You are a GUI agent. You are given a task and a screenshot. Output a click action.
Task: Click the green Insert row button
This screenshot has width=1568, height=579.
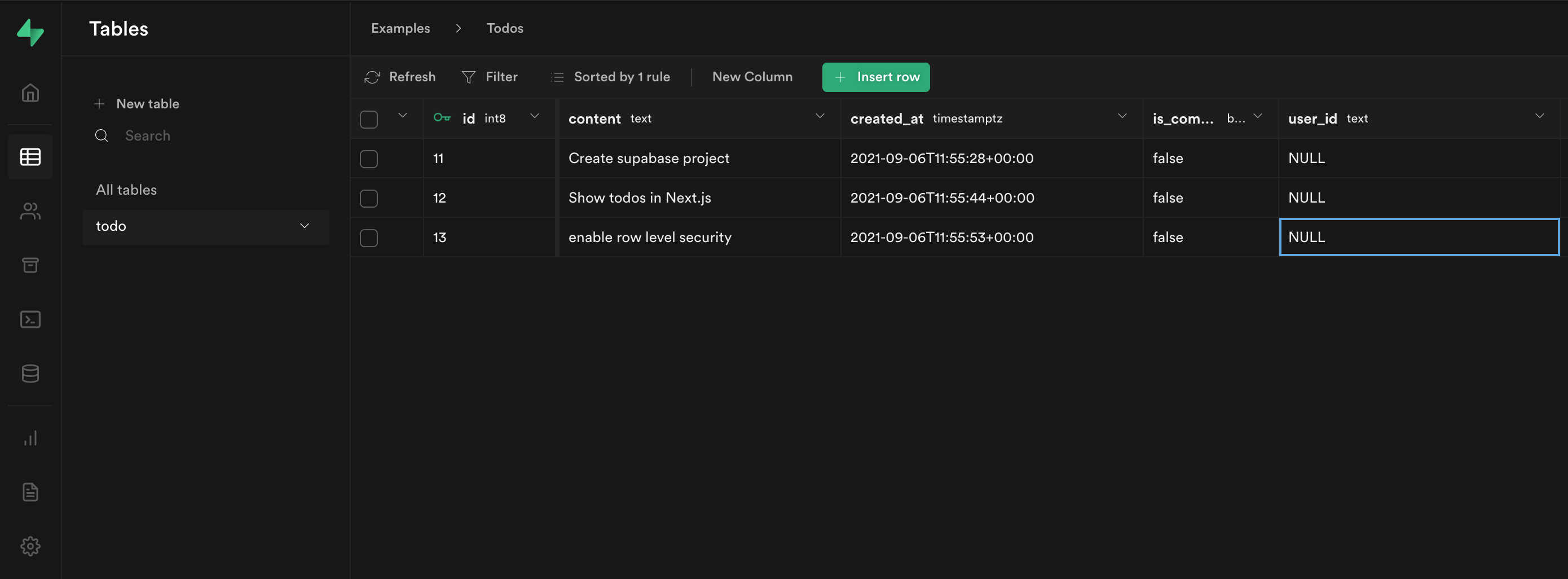pos(876,77)
